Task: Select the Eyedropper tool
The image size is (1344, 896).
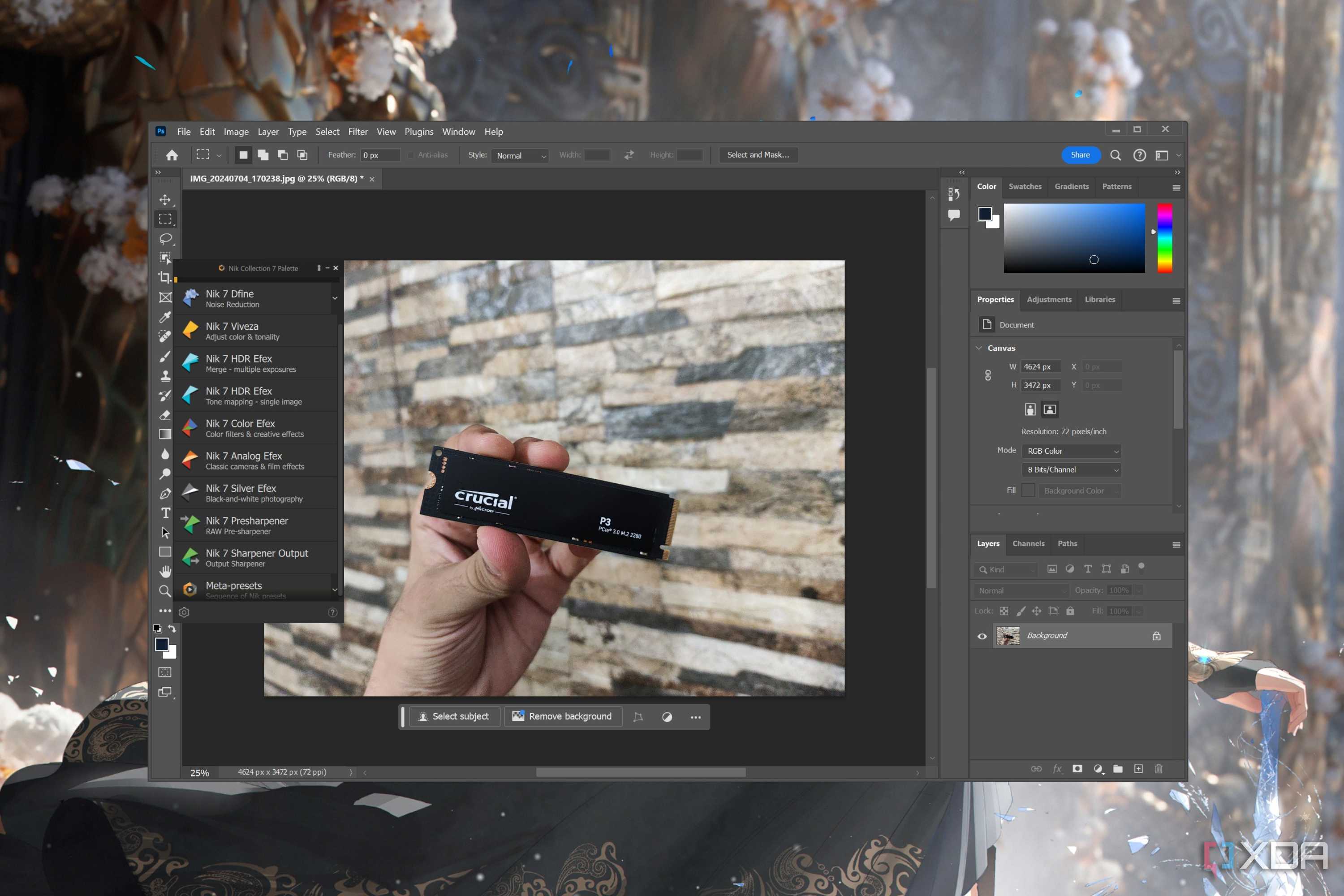Action: 165,317
